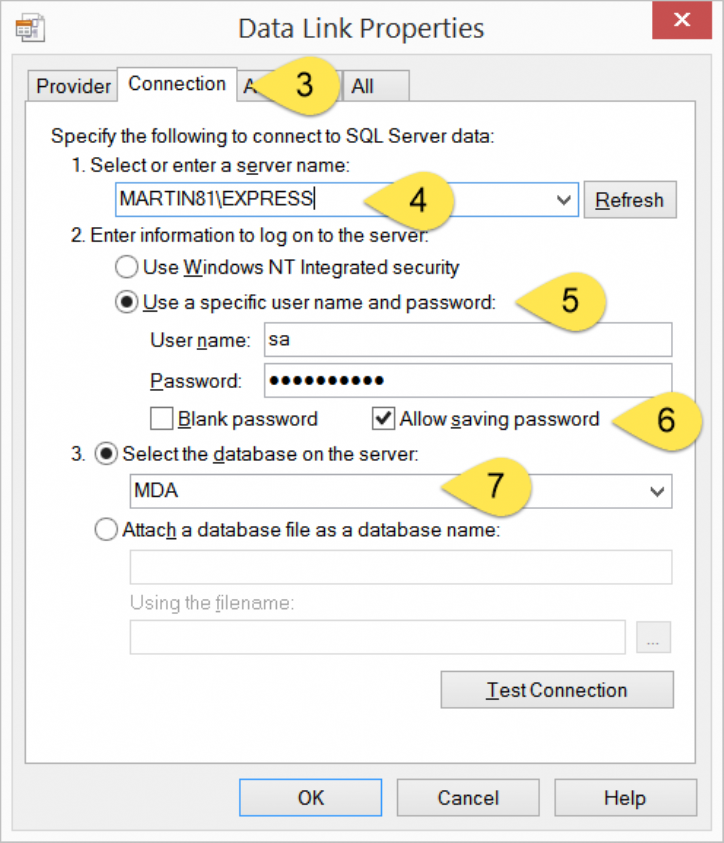Select Use a specific user name and password

[127, 302]
